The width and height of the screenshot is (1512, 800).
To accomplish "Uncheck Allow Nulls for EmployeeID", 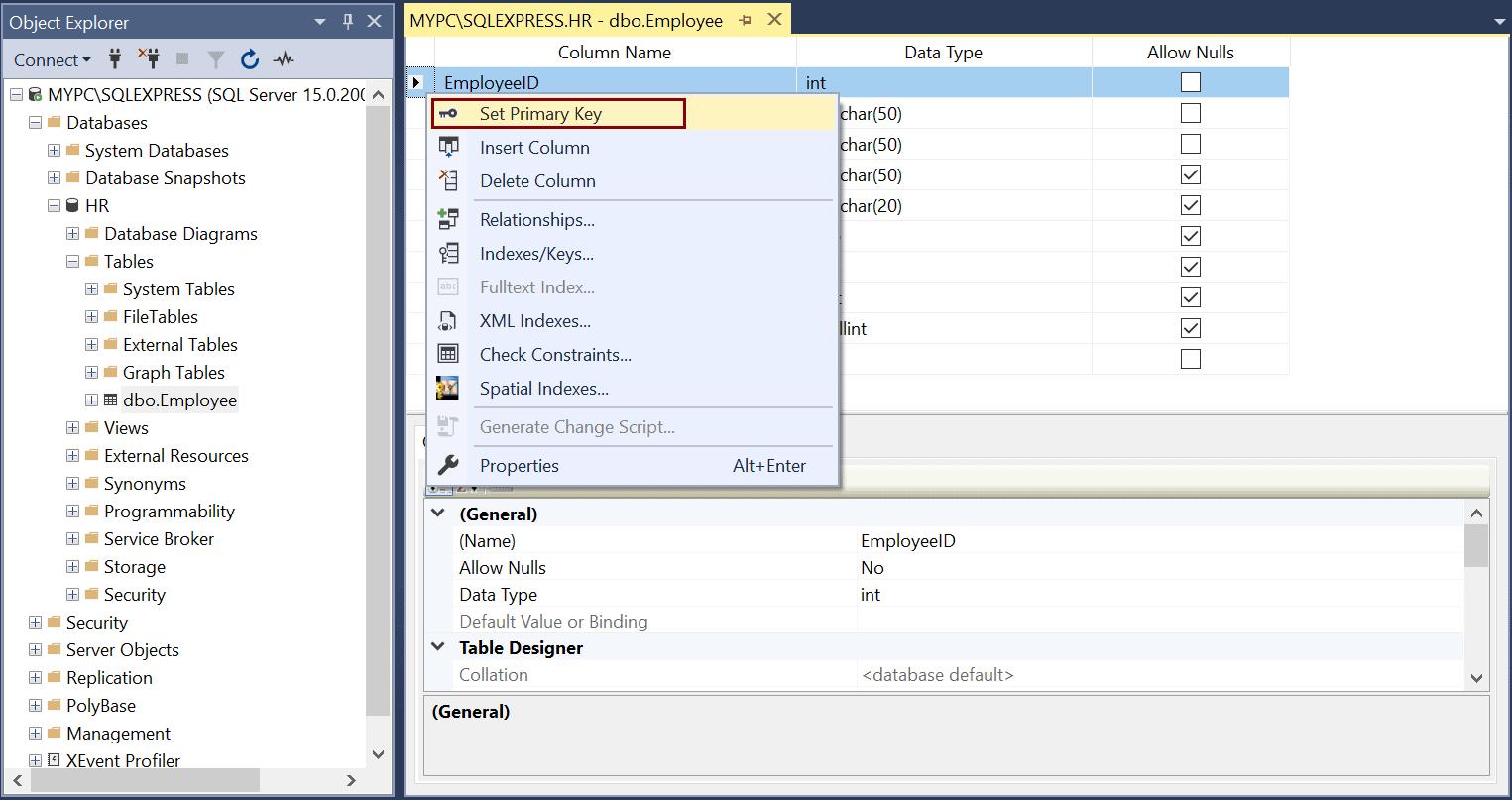I will pyautogui.click(x=1190, y=82).
